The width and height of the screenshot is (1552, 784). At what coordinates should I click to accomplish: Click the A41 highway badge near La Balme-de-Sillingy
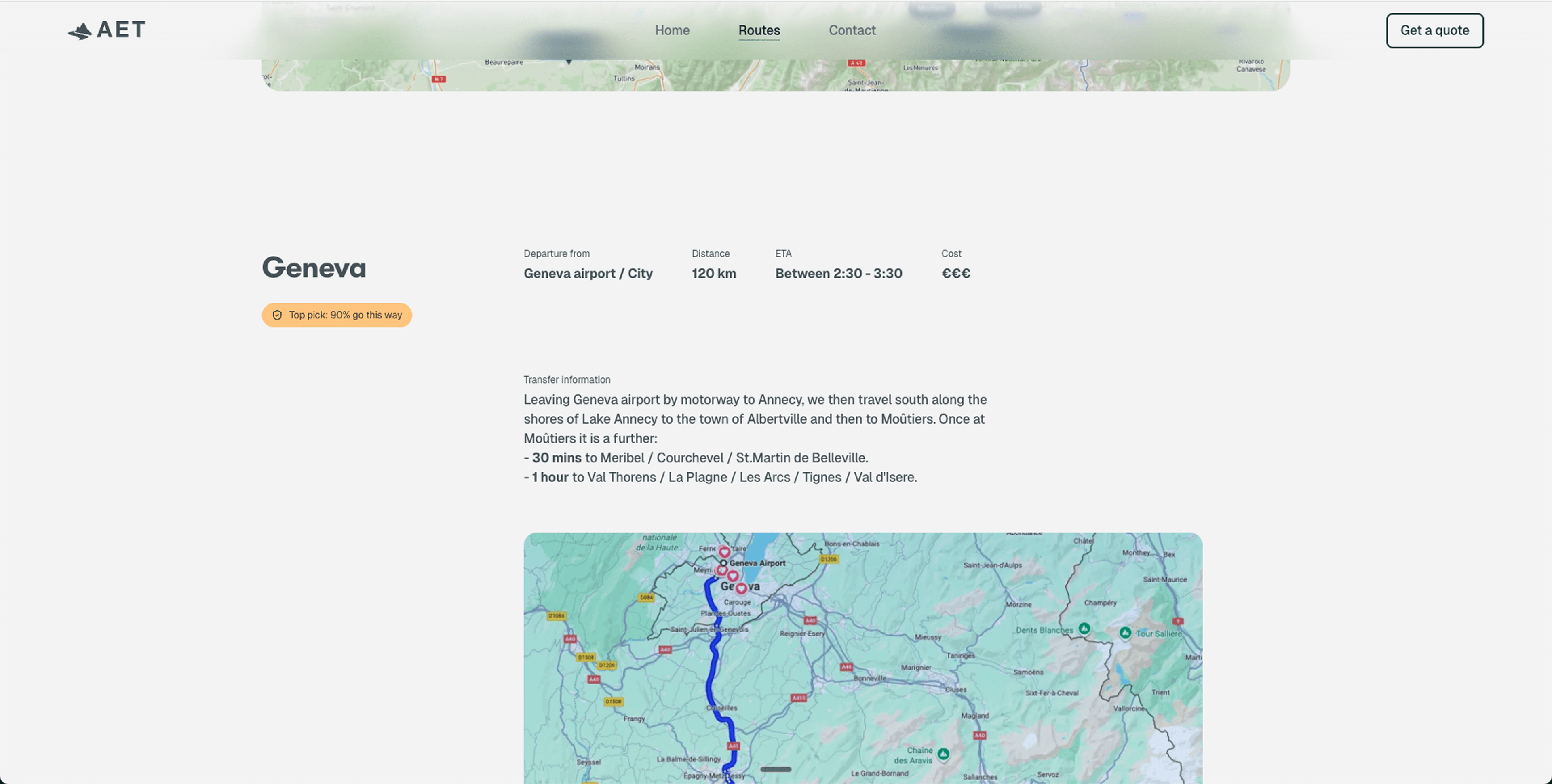[734, 747]
